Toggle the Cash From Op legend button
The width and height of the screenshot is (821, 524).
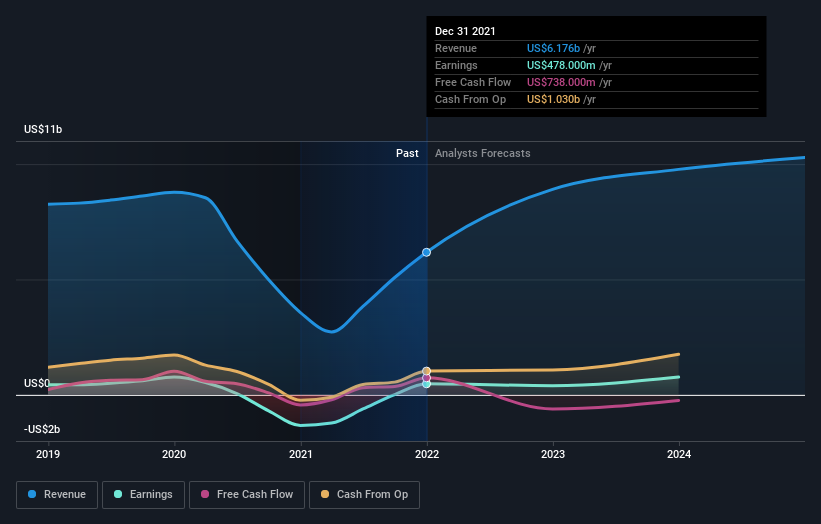click(x=364, y=495)
